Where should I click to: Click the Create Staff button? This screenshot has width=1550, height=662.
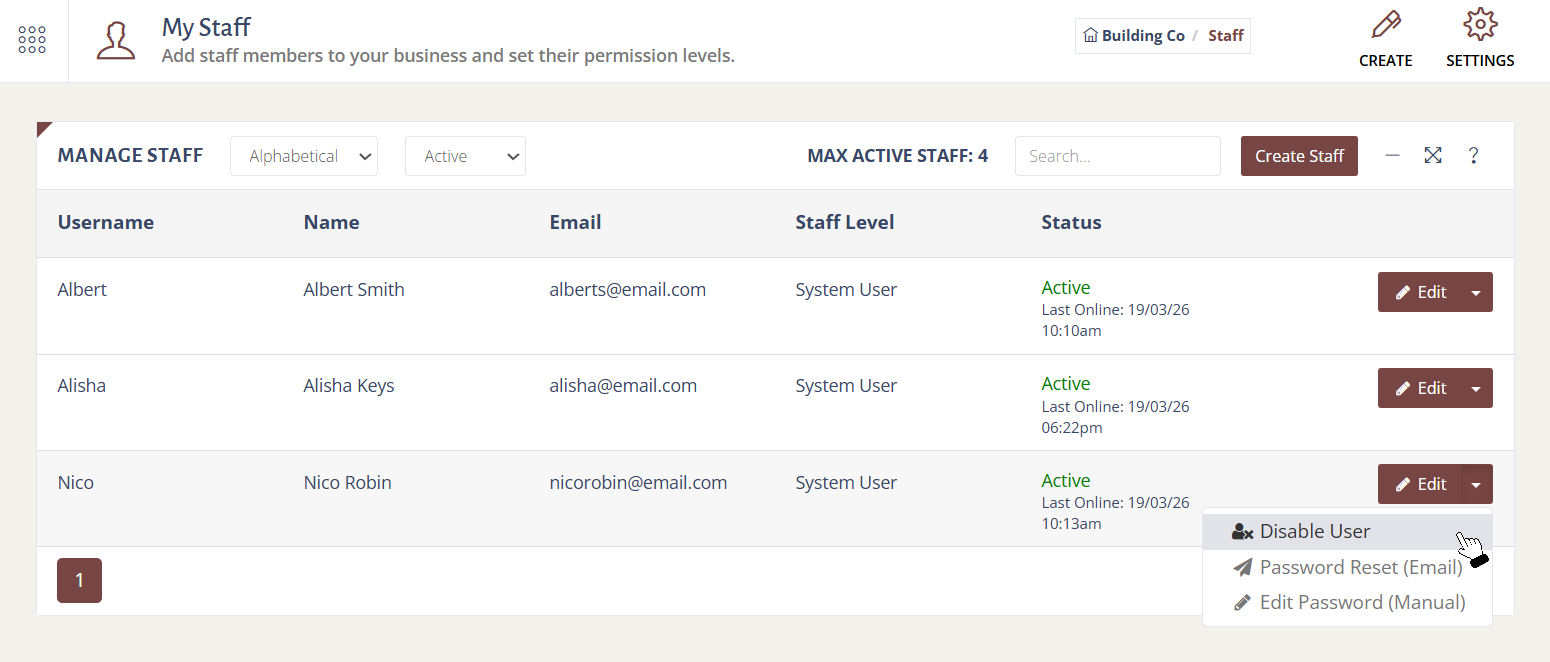coord(1299,156)
